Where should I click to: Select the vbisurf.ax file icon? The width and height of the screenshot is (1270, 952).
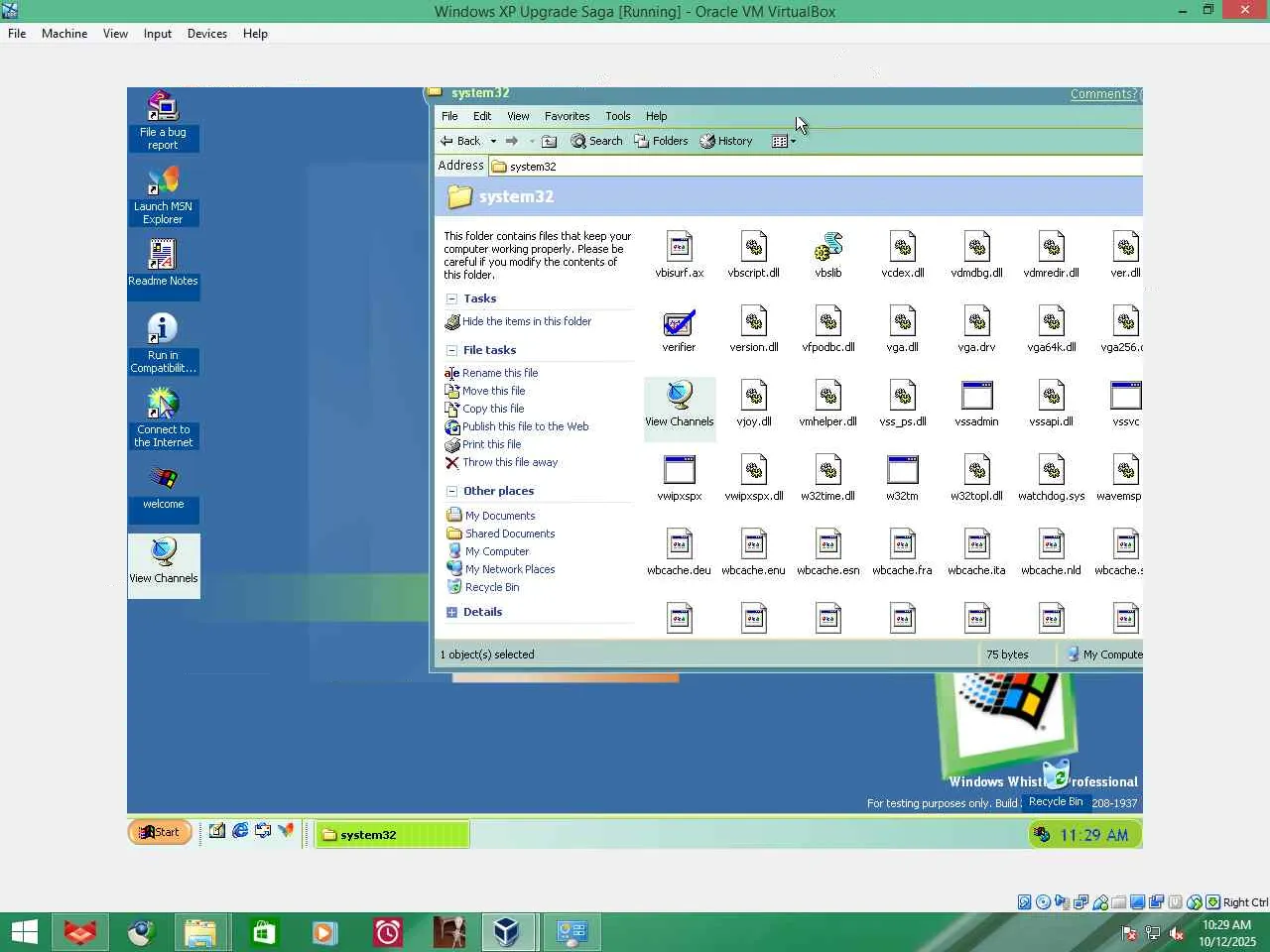tap(680, 255)
